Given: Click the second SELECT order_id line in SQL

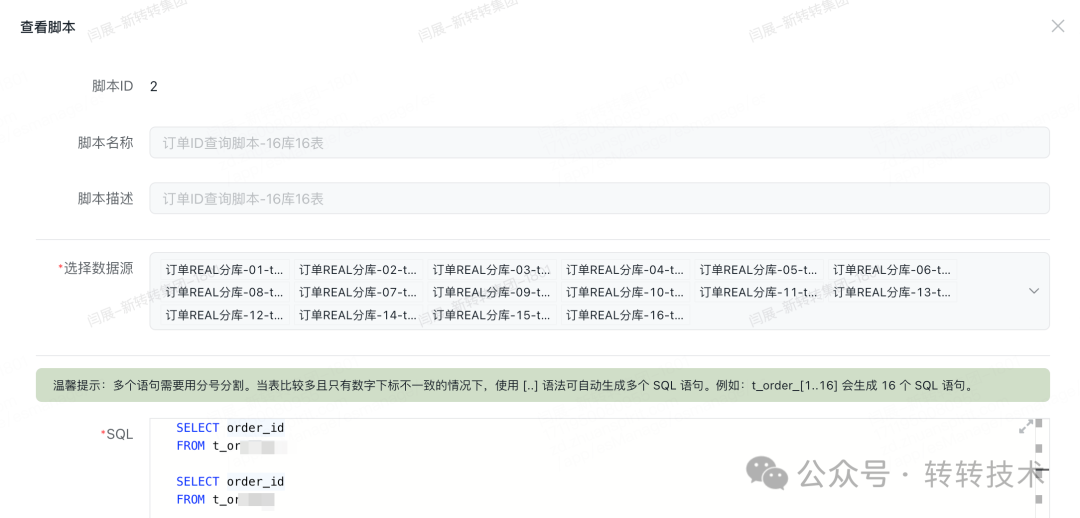Looking at the screenshot, I should 230,481.
